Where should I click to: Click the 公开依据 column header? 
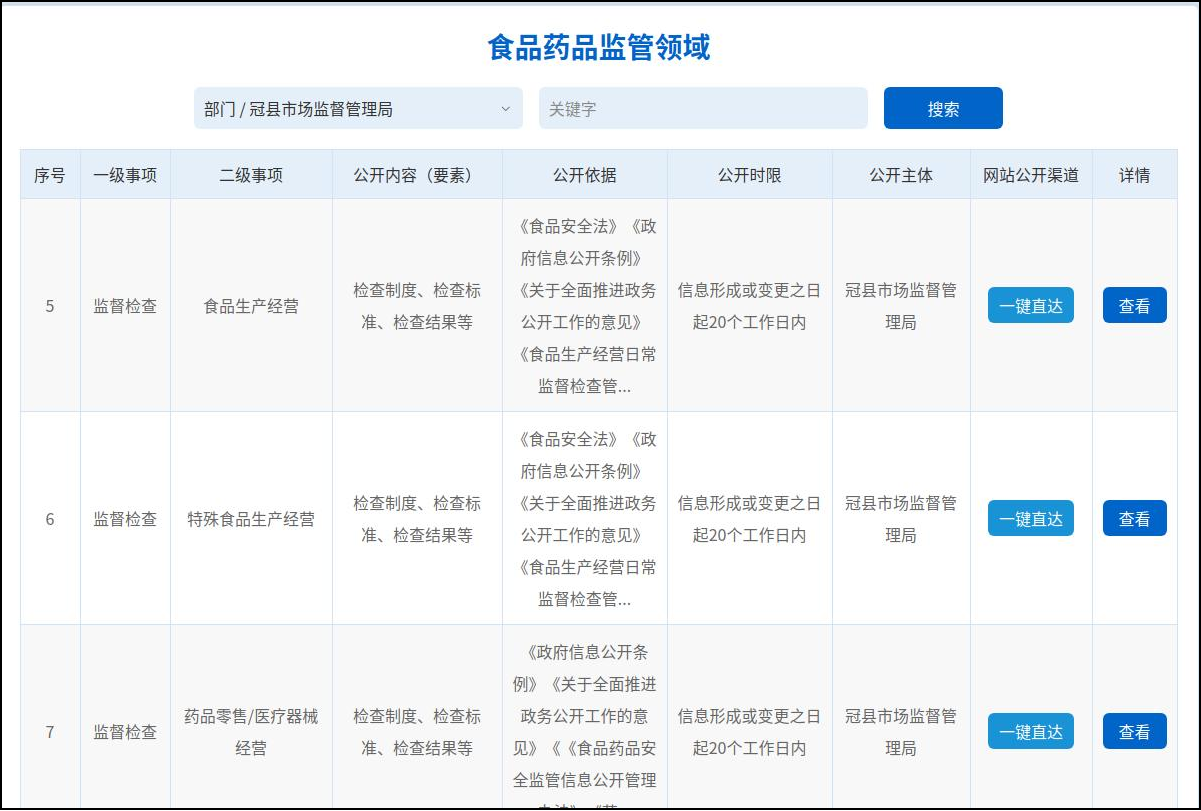(585, 175)
